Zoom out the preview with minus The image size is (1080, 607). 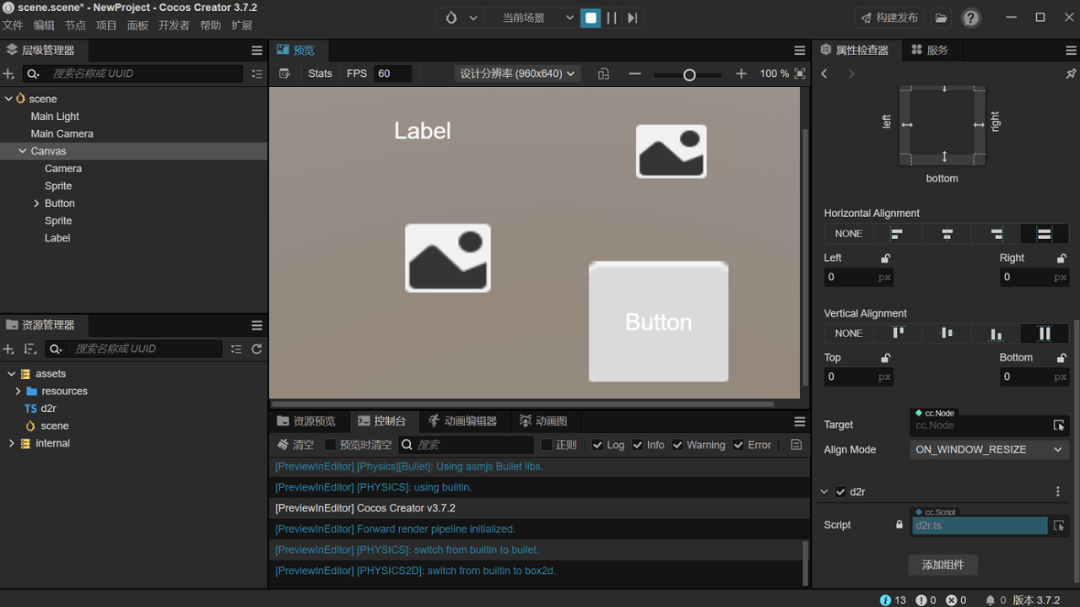pos(635,74)
